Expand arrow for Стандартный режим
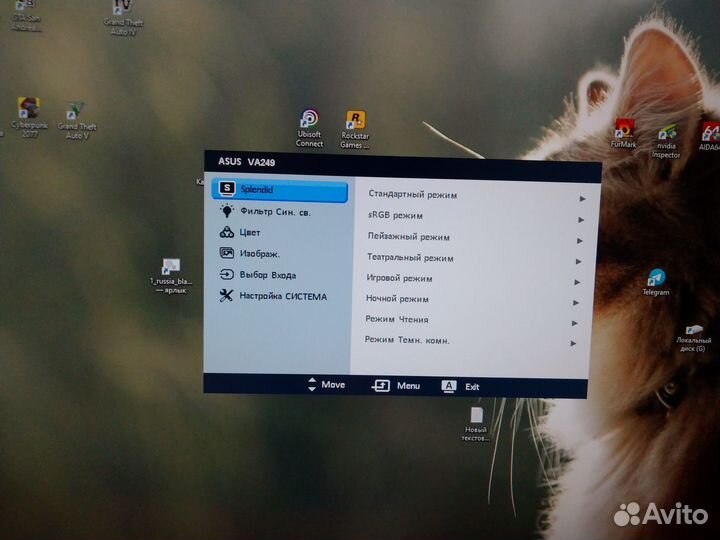The image size is (720, 540). pos(582,198)
